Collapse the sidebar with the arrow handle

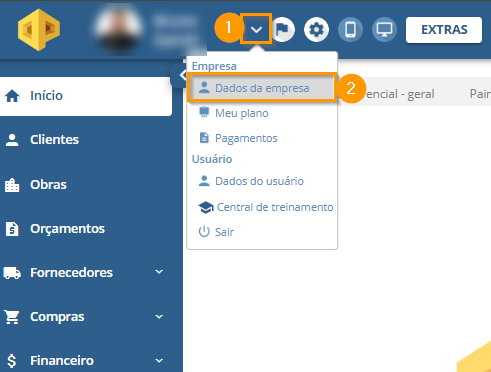[x=180, y=75]
